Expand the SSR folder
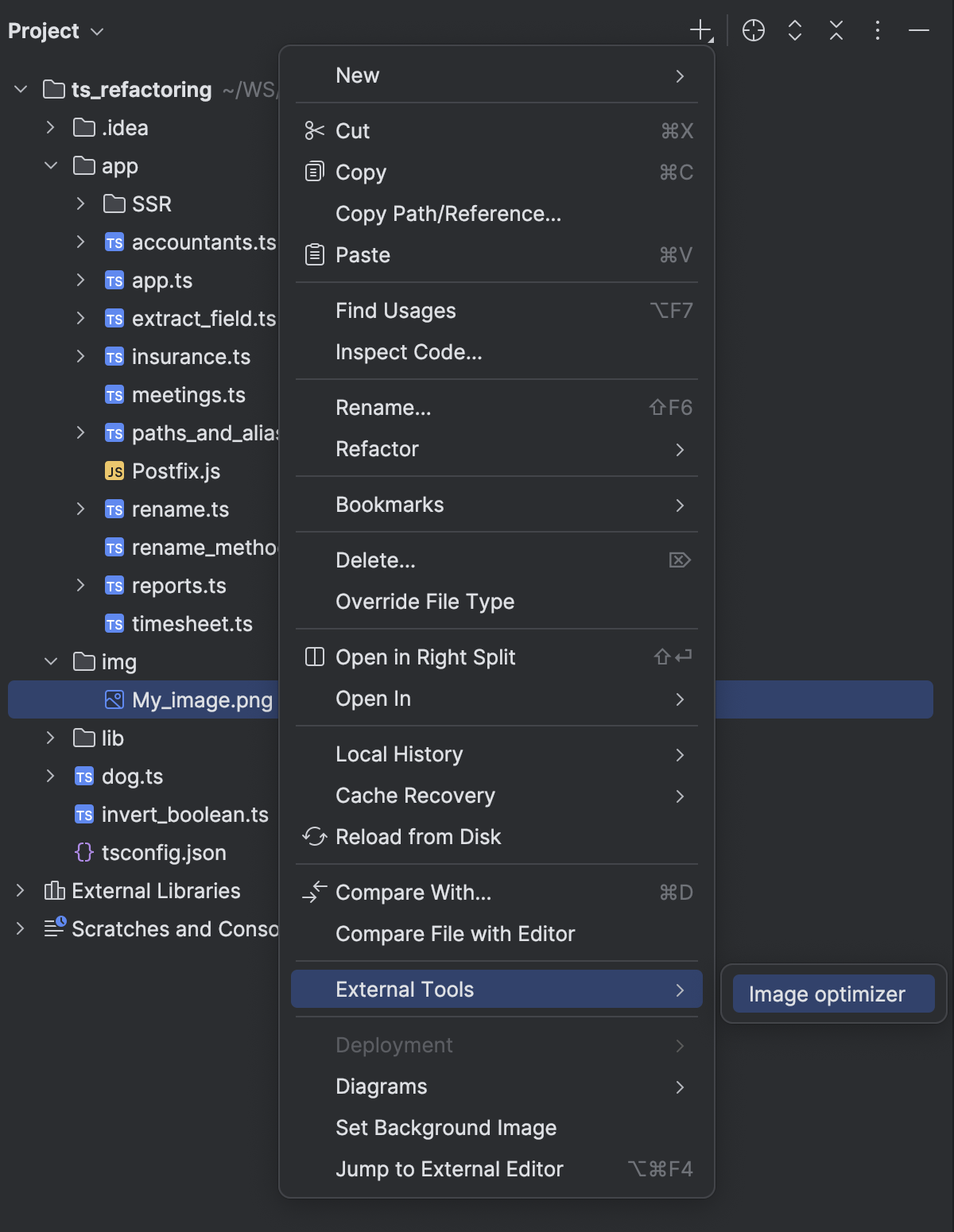 81,203
